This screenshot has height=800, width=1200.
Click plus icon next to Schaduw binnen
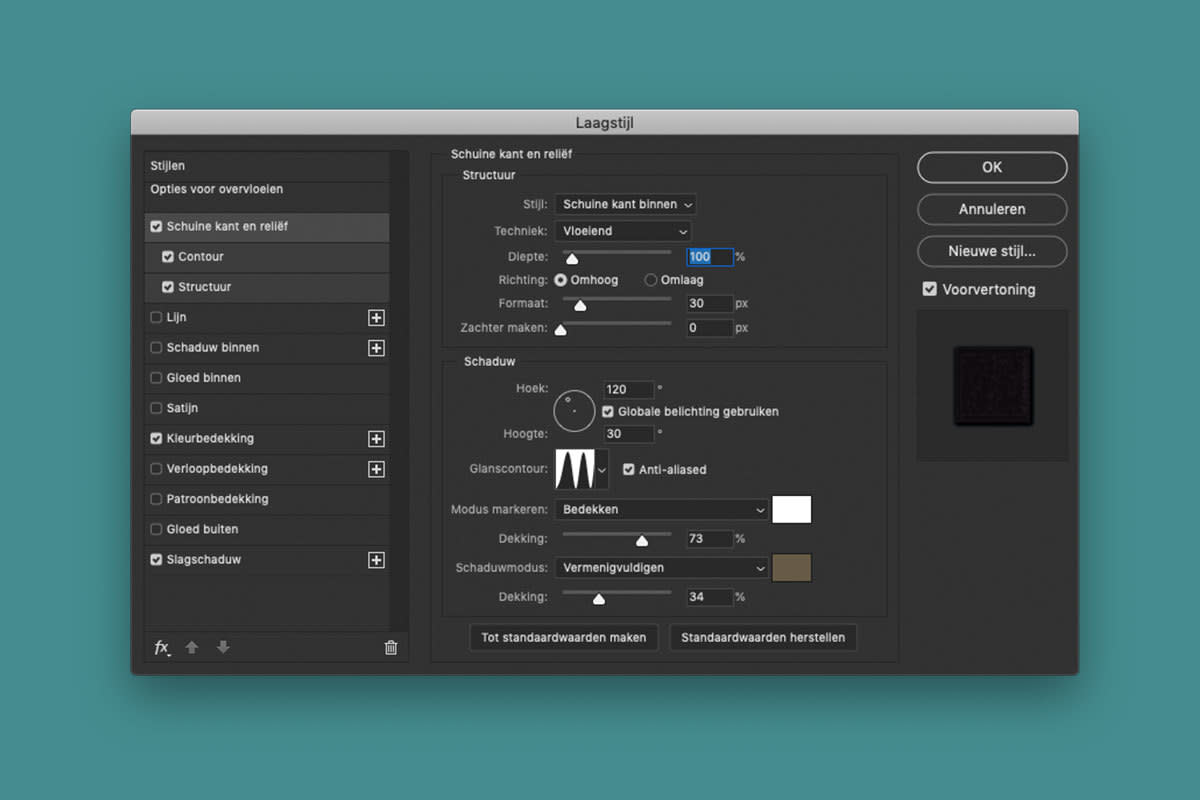click(376, 348)
